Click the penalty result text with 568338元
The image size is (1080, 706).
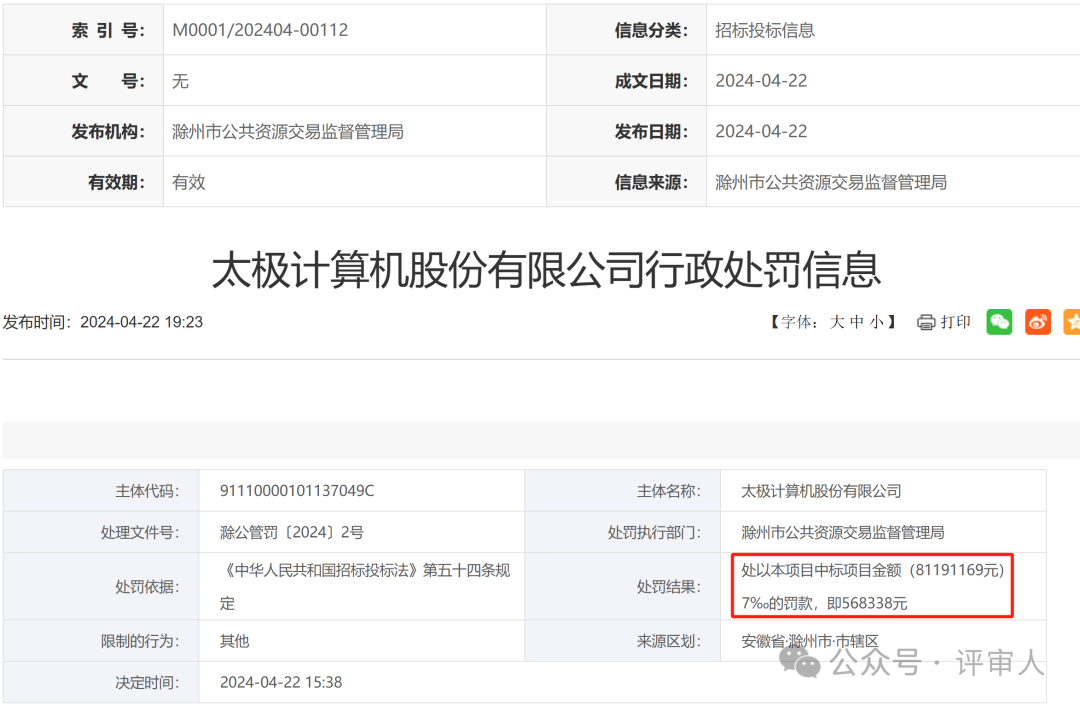pos(873,586)
